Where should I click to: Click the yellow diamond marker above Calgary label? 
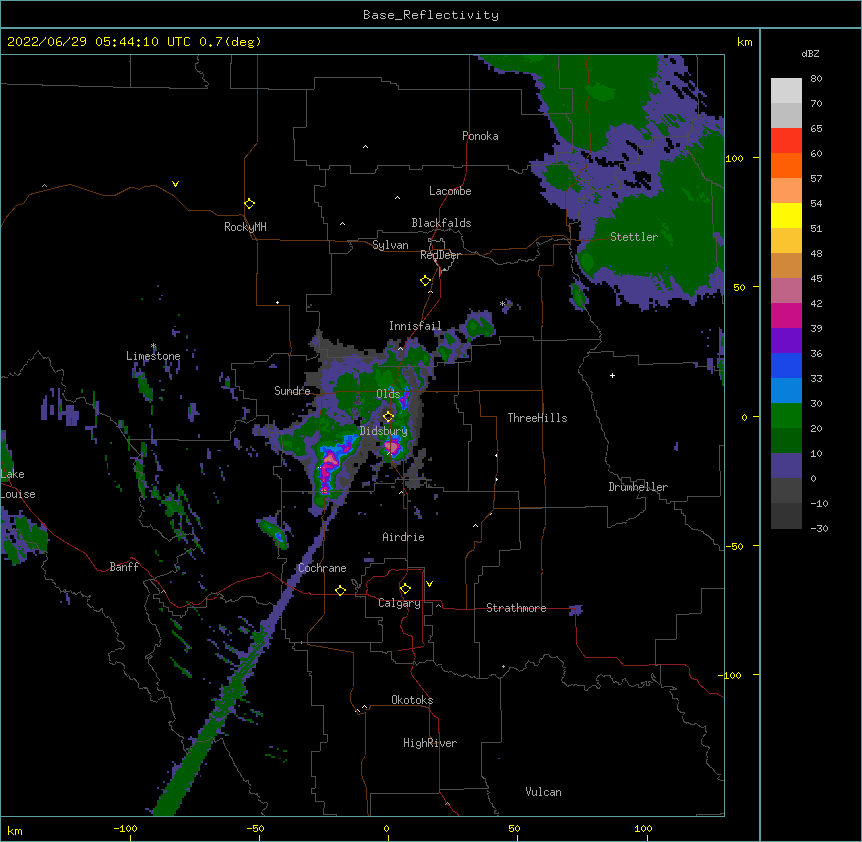(405, 589)
